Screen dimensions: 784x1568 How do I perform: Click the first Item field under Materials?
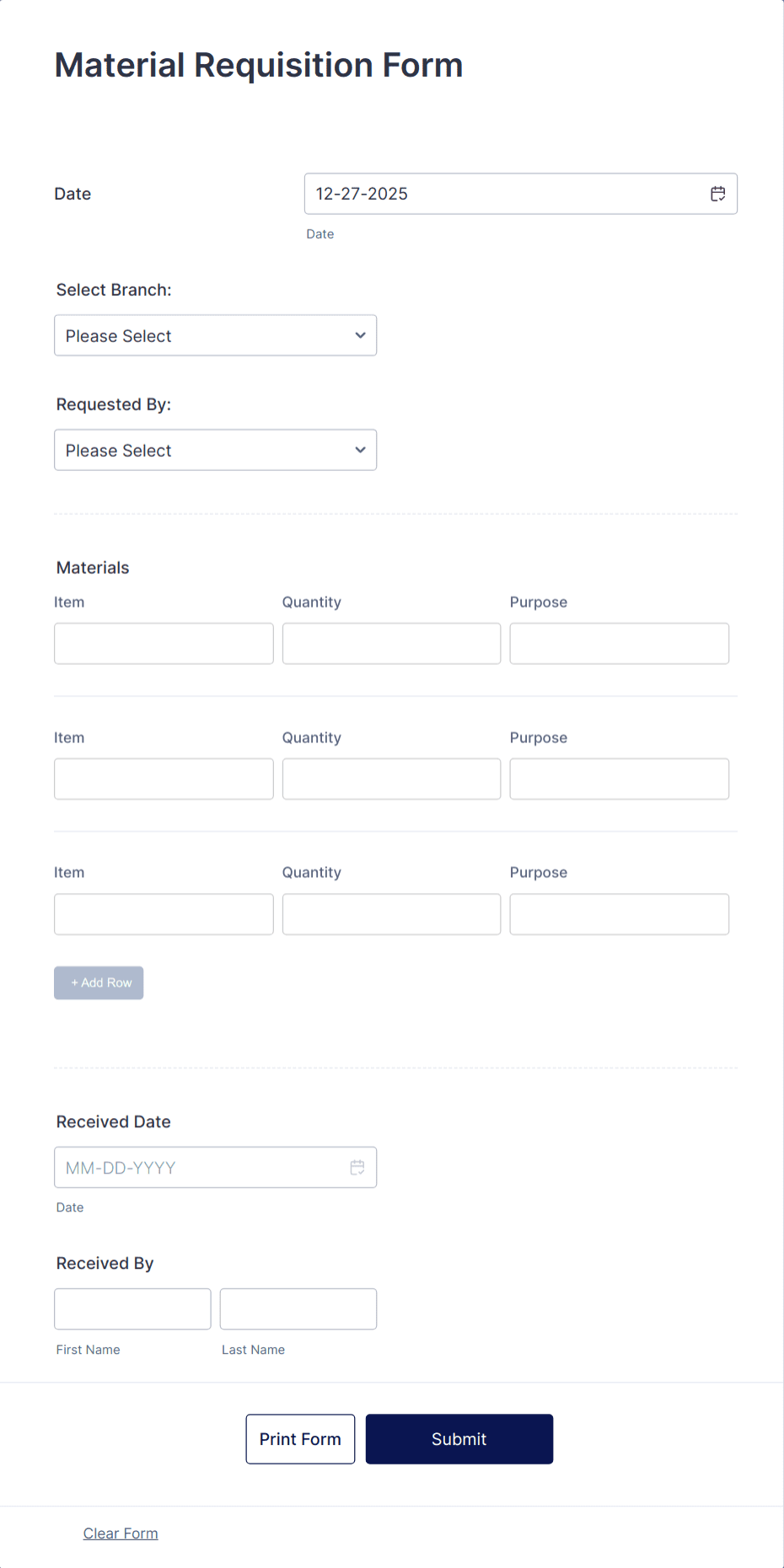pyautogui.click(x=164, y=643)
